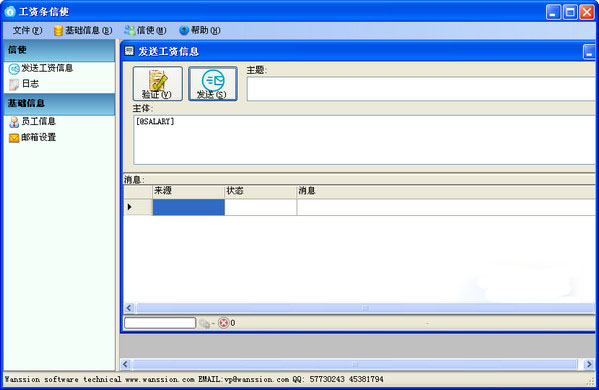Screen dimensions: 599x390
Task: Open the 基础信息(B) menu
Action: coord(83,30)
